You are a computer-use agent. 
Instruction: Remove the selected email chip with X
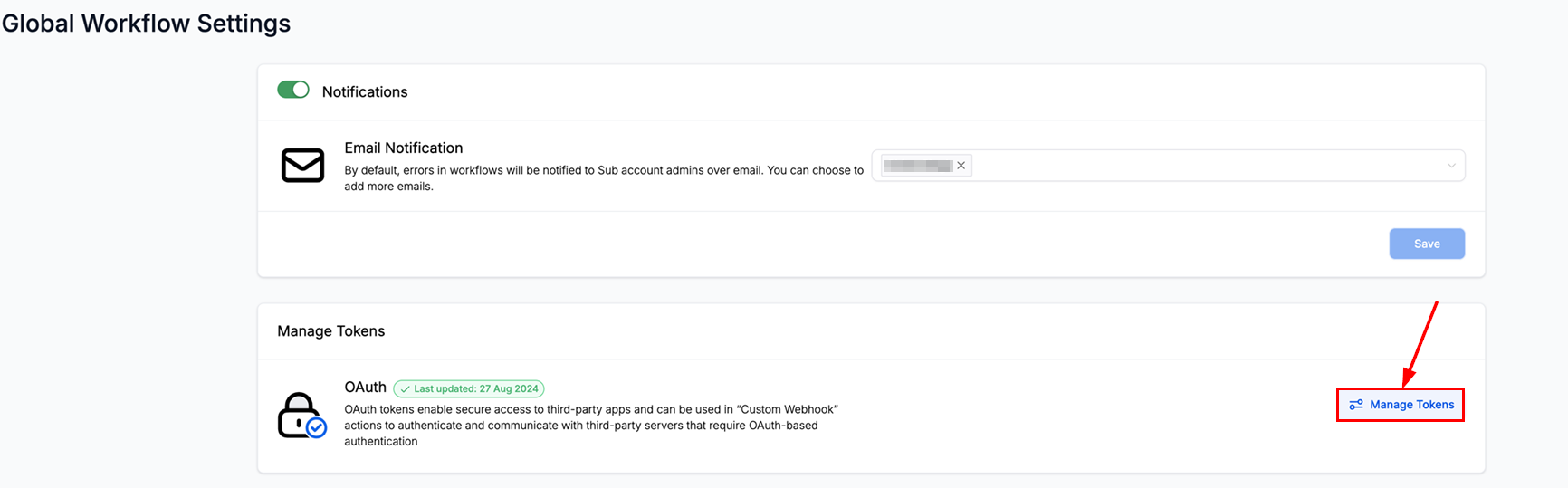(x=961, y=166)
